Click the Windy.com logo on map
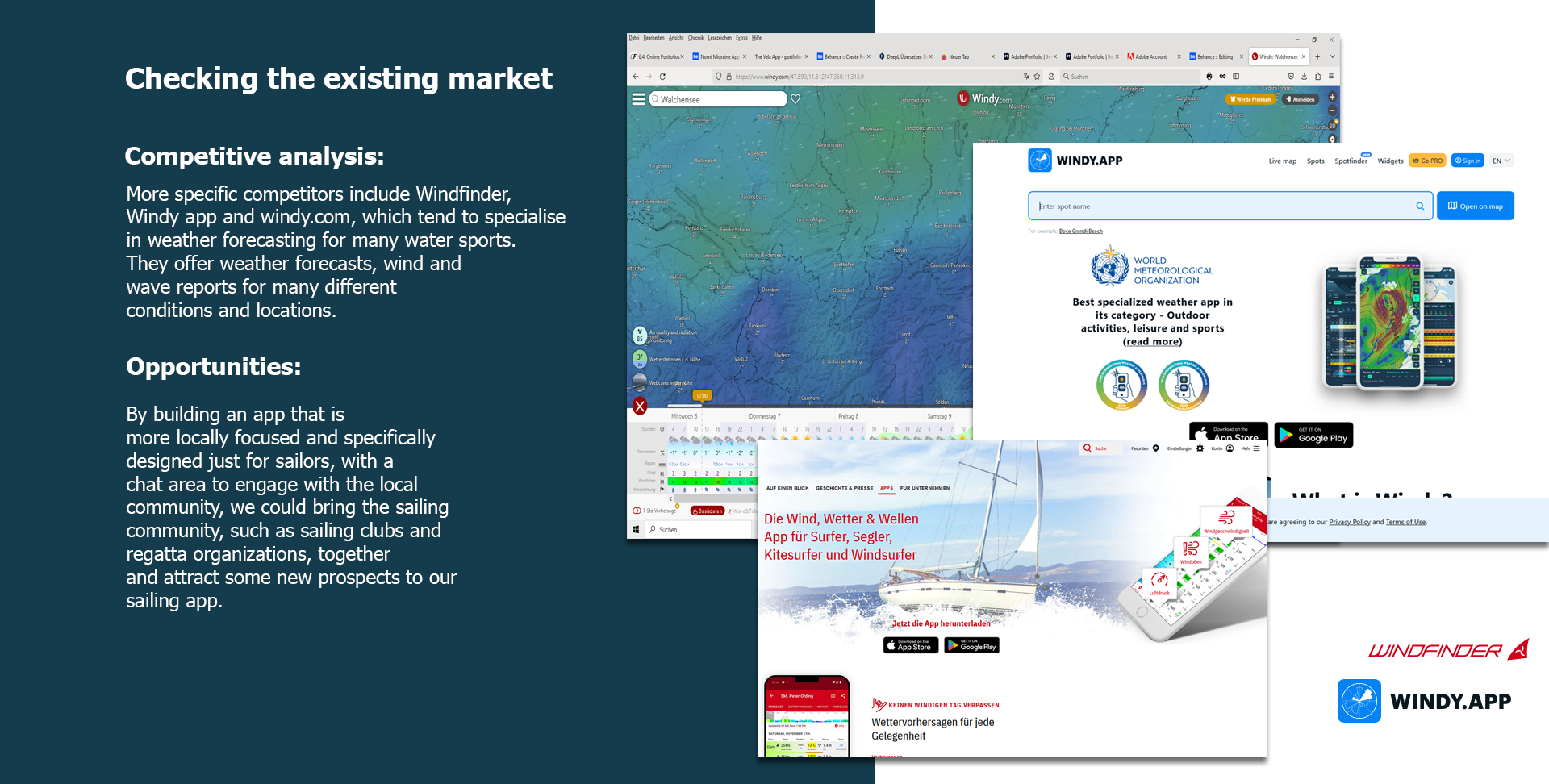This screenshot has height=784, width=1549. [x=983, y=98]
